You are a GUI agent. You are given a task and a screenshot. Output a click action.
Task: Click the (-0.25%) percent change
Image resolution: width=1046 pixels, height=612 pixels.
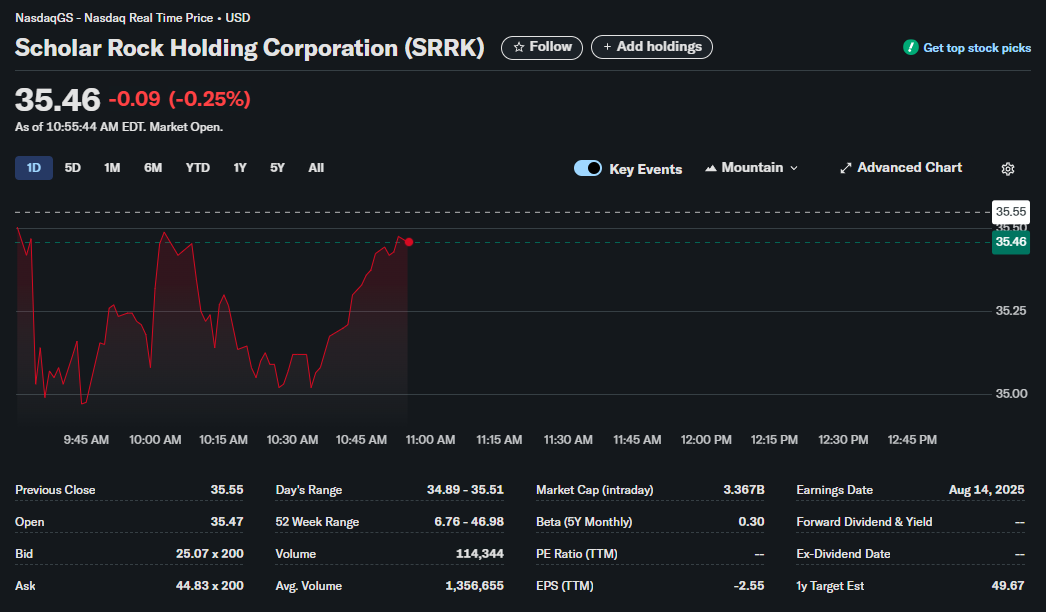click(209, 99)
